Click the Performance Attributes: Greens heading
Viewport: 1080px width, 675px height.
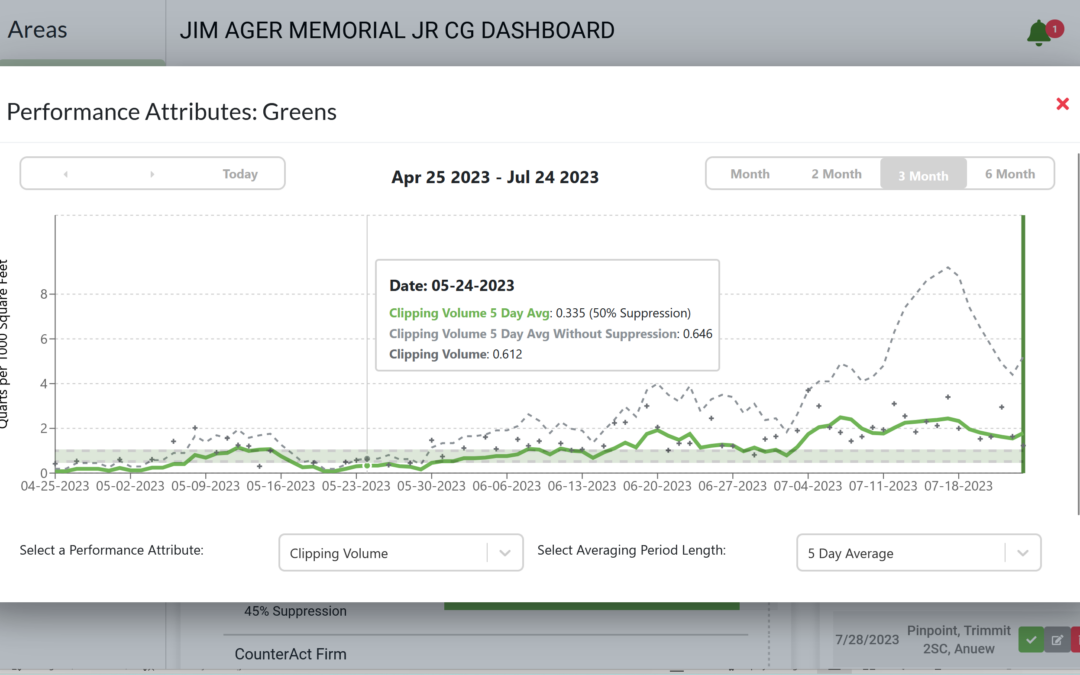[x=172, y=112]
